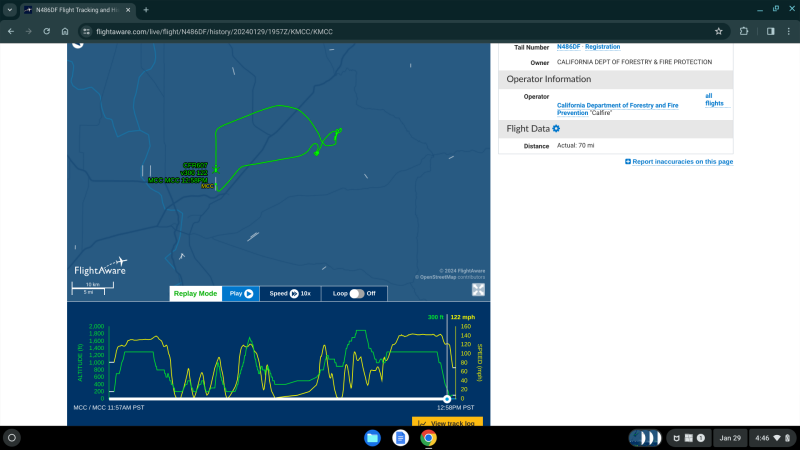Close the N486DF Flight Tracking tab

point(128,10)
